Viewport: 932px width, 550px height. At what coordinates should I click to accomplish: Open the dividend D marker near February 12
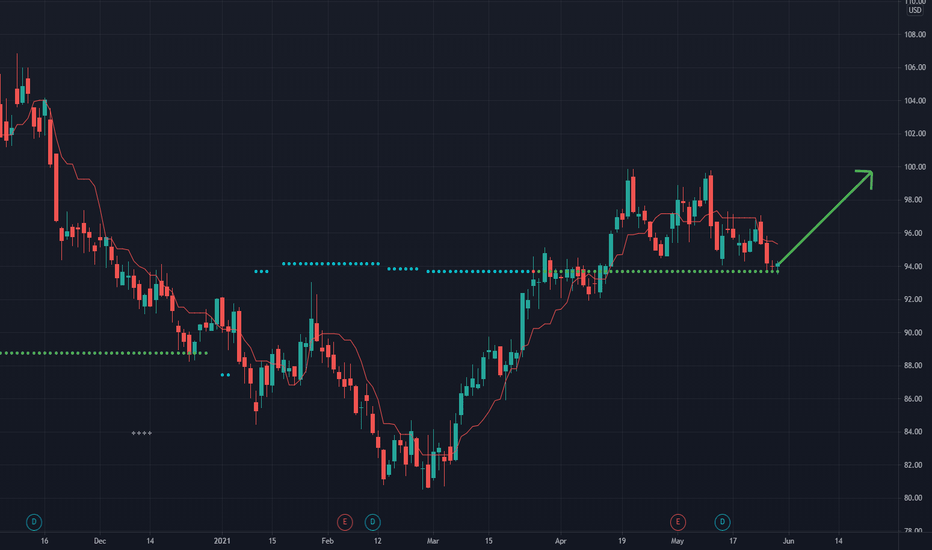point(373,522)
